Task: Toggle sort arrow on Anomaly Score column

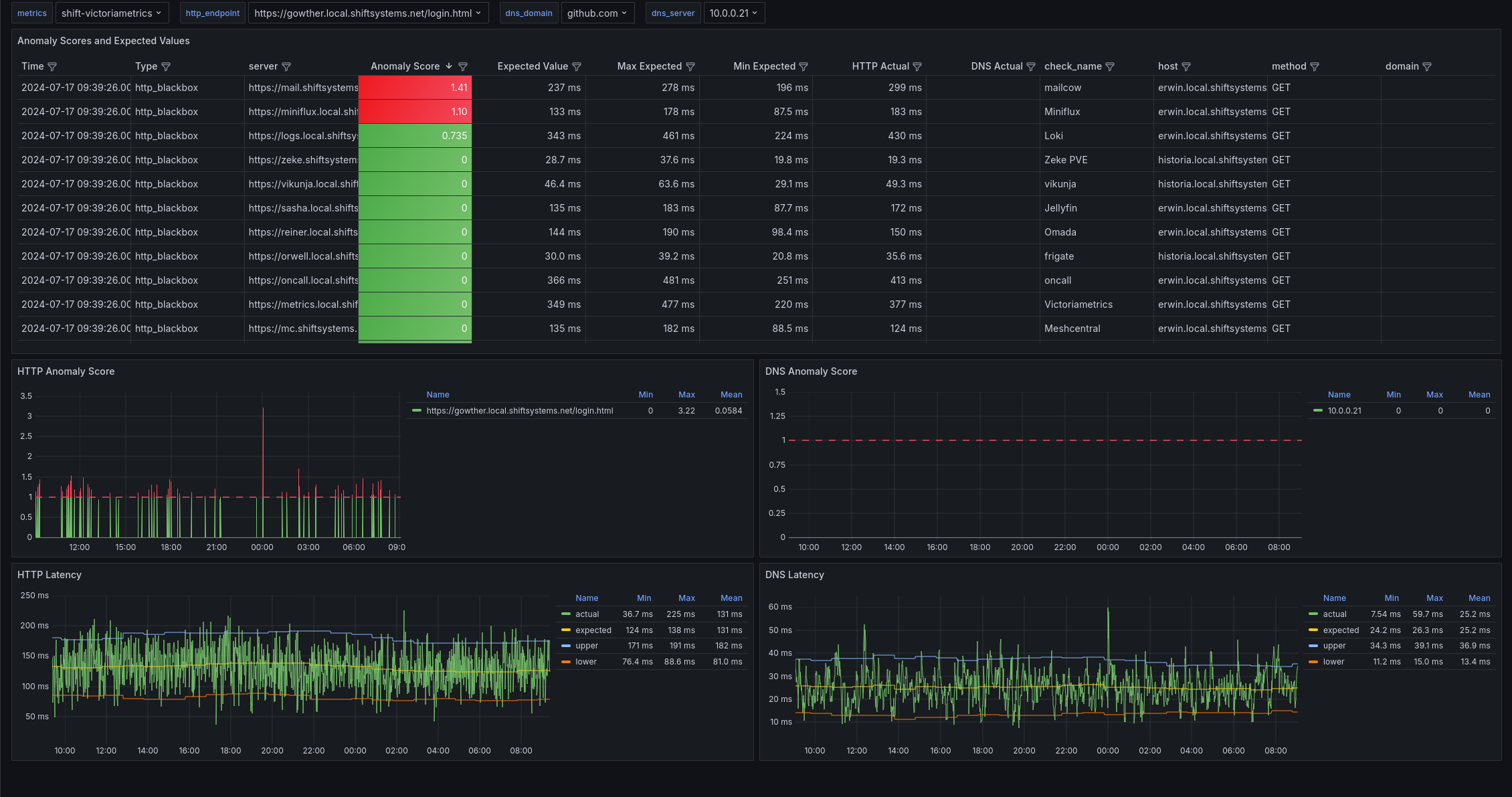Action: 449,66
